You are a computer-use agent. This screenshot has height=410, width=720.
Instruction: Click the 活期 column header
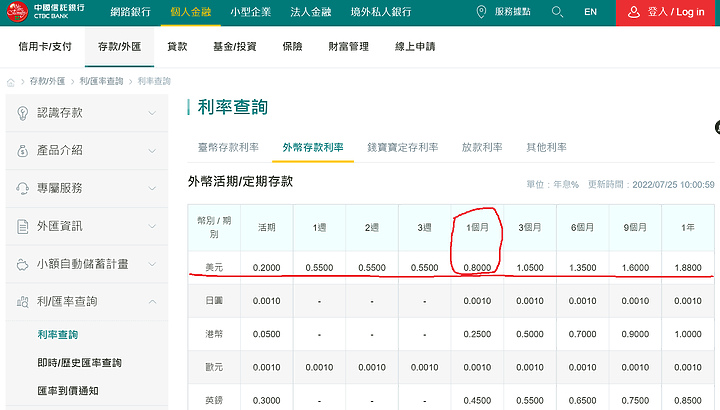(266, 227)
